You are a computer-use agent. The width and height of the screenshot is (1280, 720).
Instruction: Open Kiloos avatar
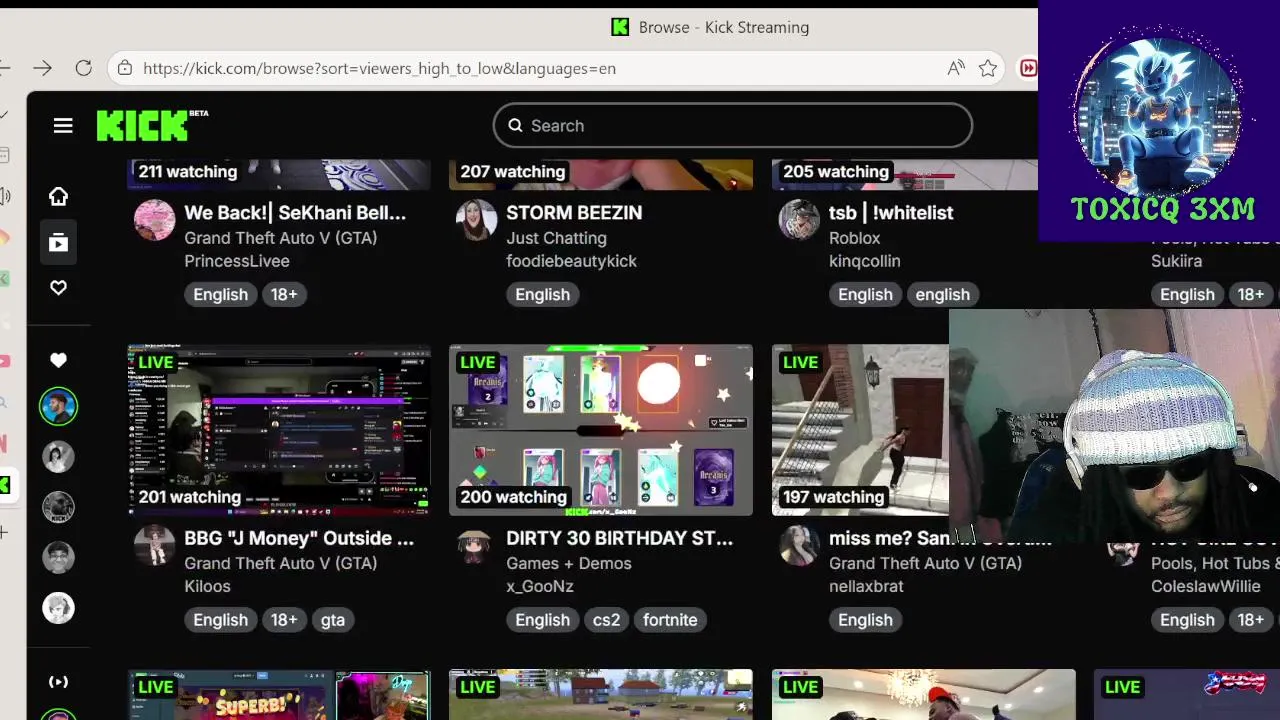[155, 545]
